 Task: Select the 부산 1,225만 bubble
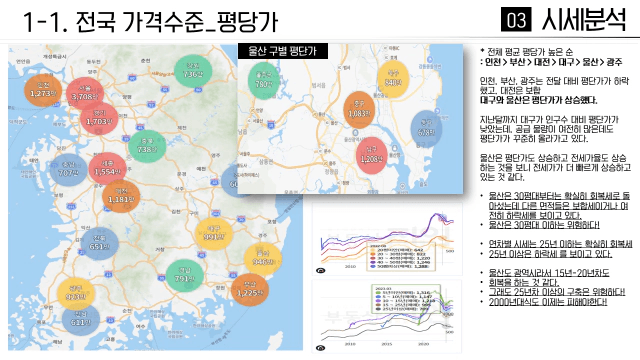[x=250, y=289]
